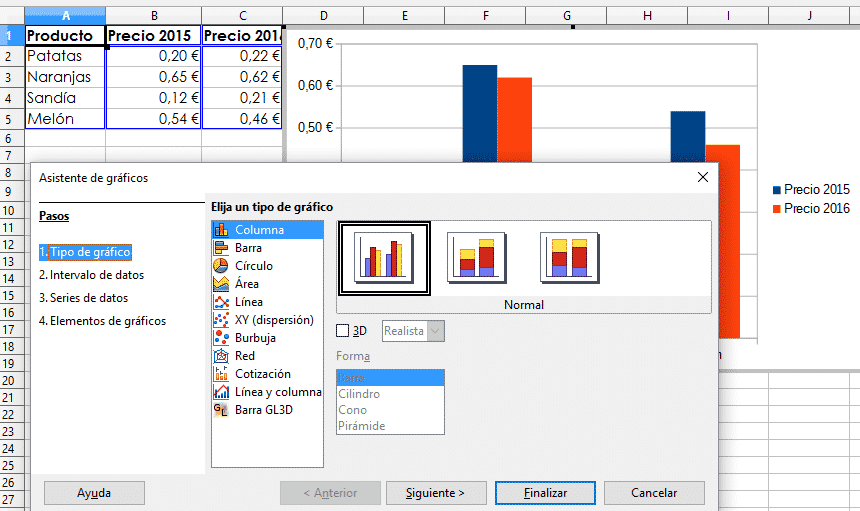Select cell B4 with 0,12 €

(x=154, y=98)
